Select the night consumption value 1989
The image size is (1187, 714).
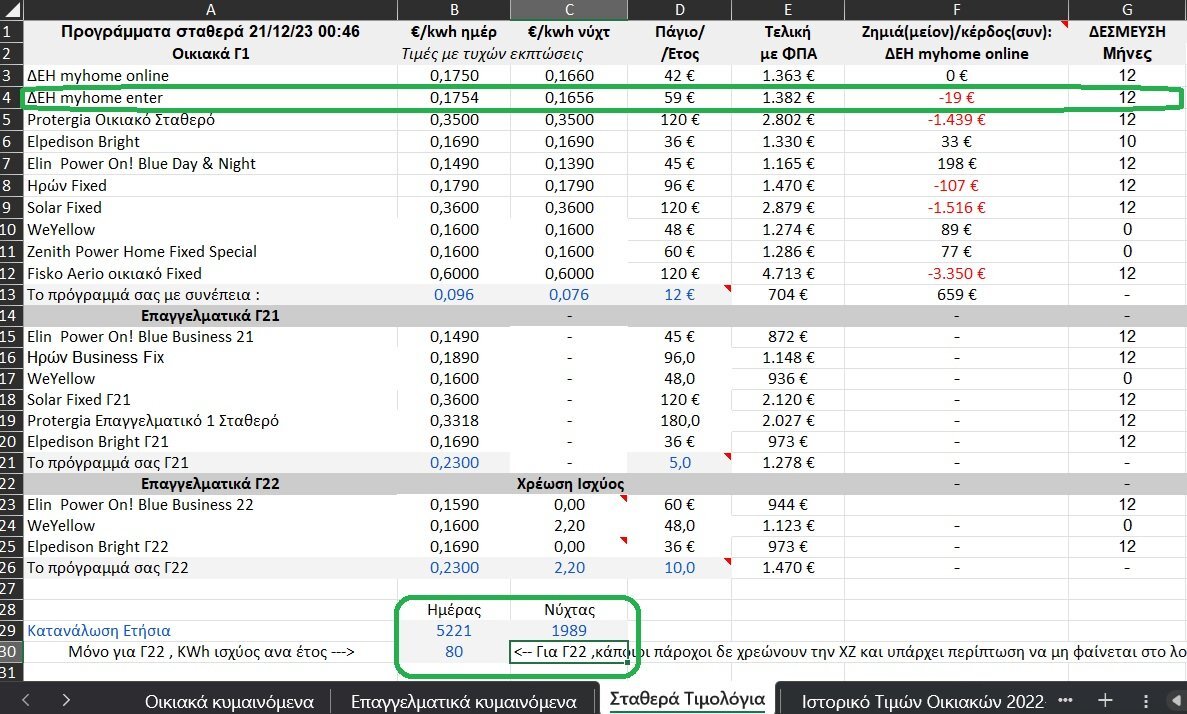[569, 631]
